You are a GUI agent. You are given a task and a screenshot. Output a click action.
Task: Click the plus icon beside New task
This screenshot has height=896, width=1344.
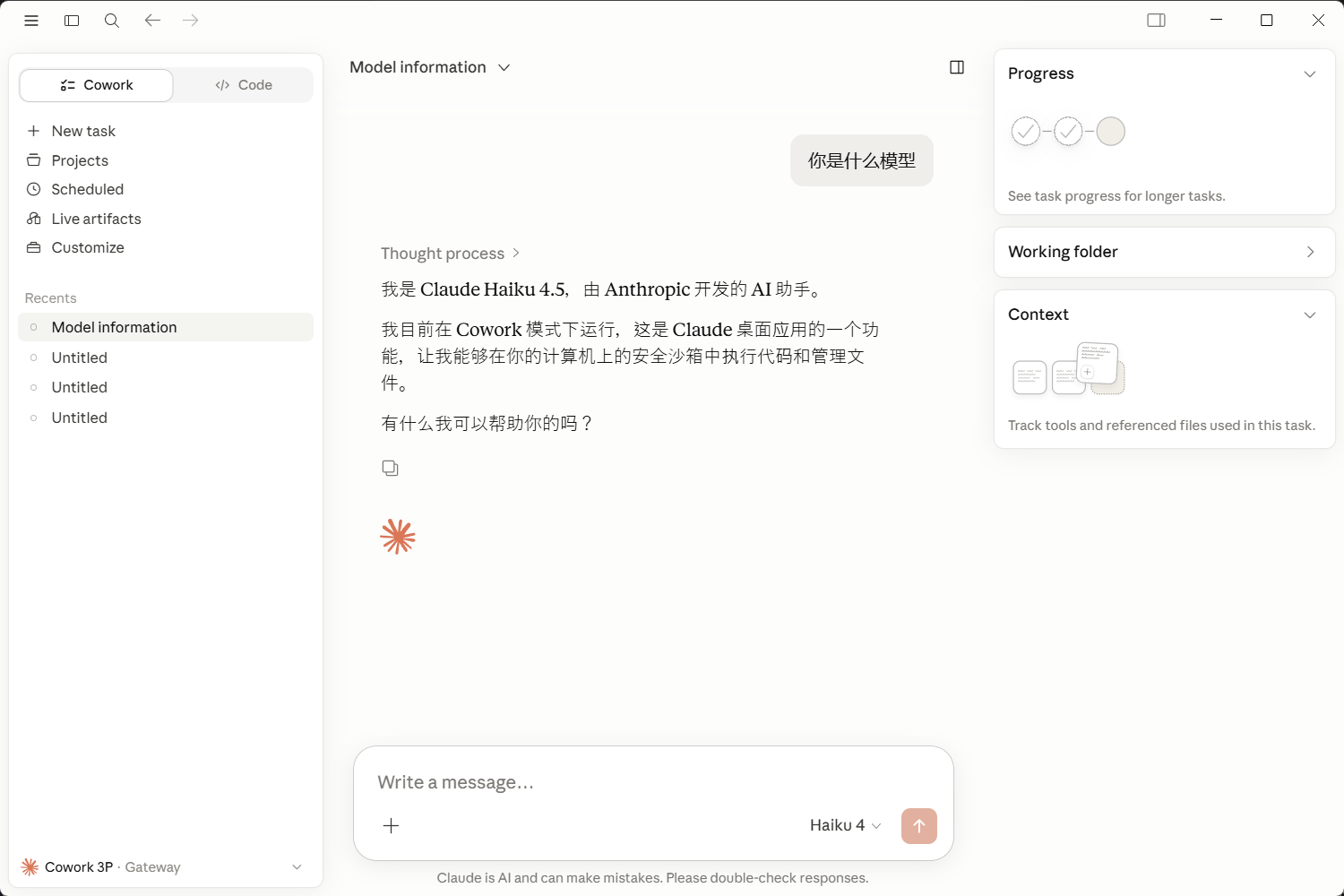pos(34,131)
